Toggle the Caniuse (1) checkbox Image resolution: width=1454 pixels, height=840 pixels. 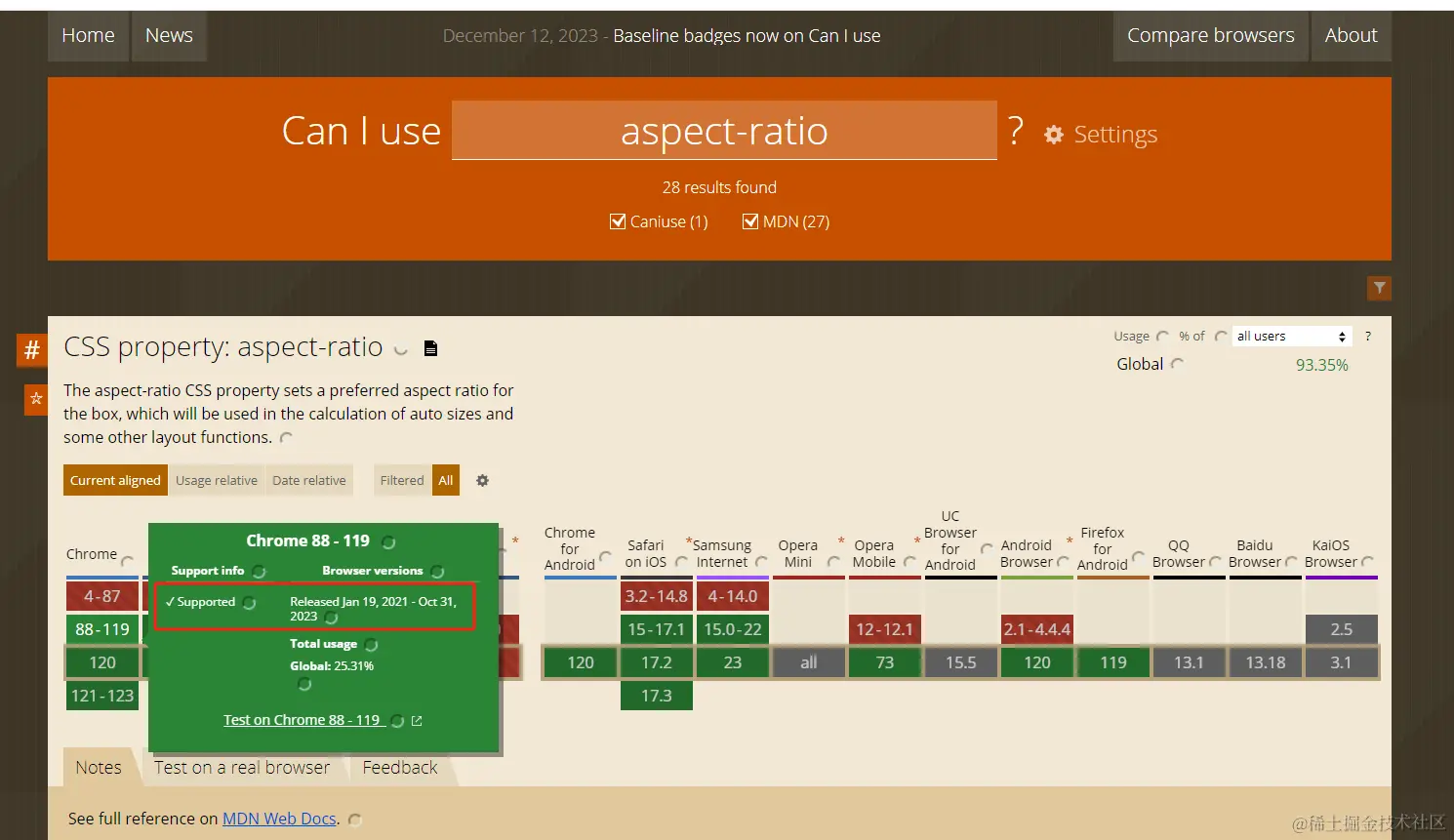[618, 221]
